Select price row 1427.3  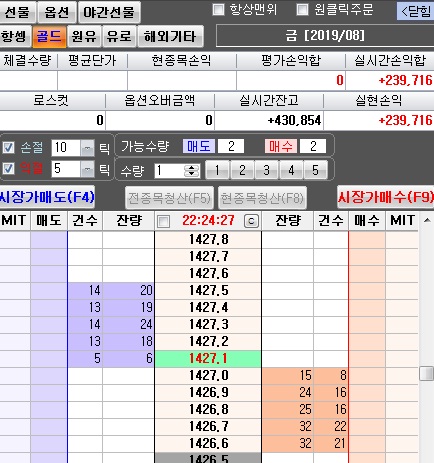208,325
